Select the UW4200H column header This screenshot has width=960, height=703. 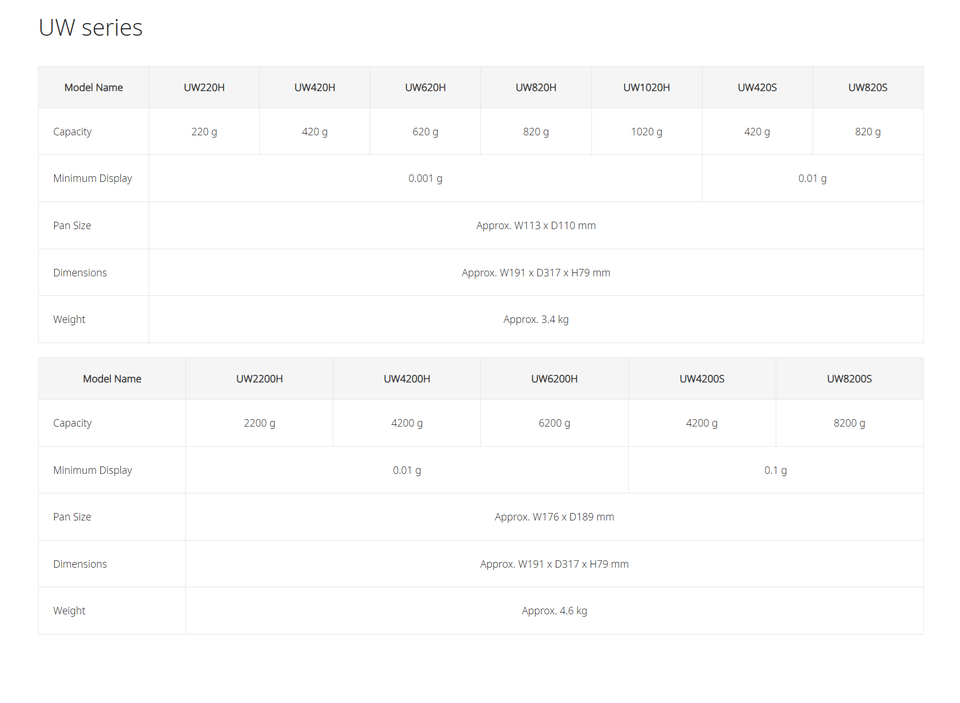pos(407,379)
